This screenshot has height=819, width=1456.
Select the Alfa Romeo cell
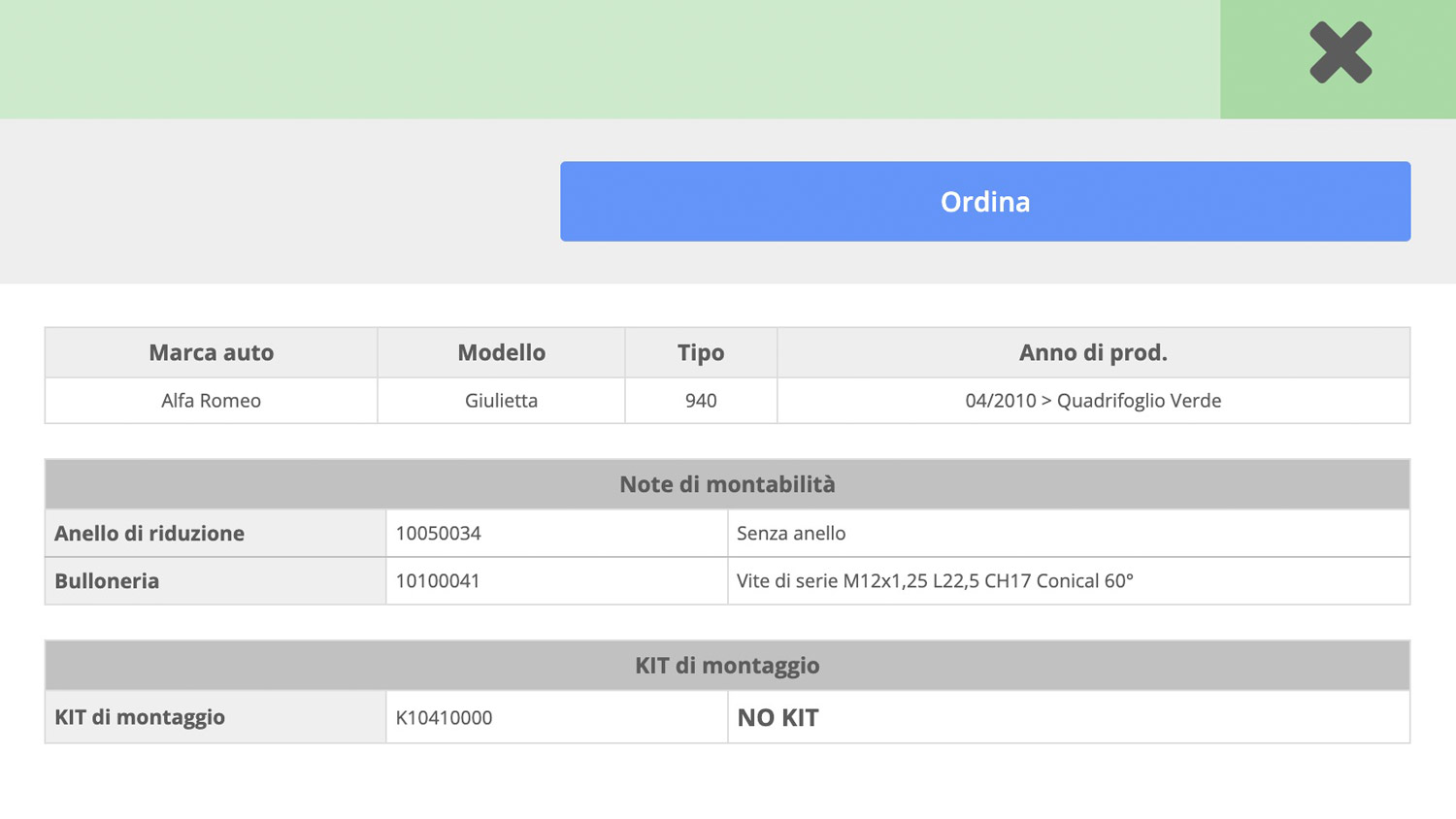click(x=211, y=401)
